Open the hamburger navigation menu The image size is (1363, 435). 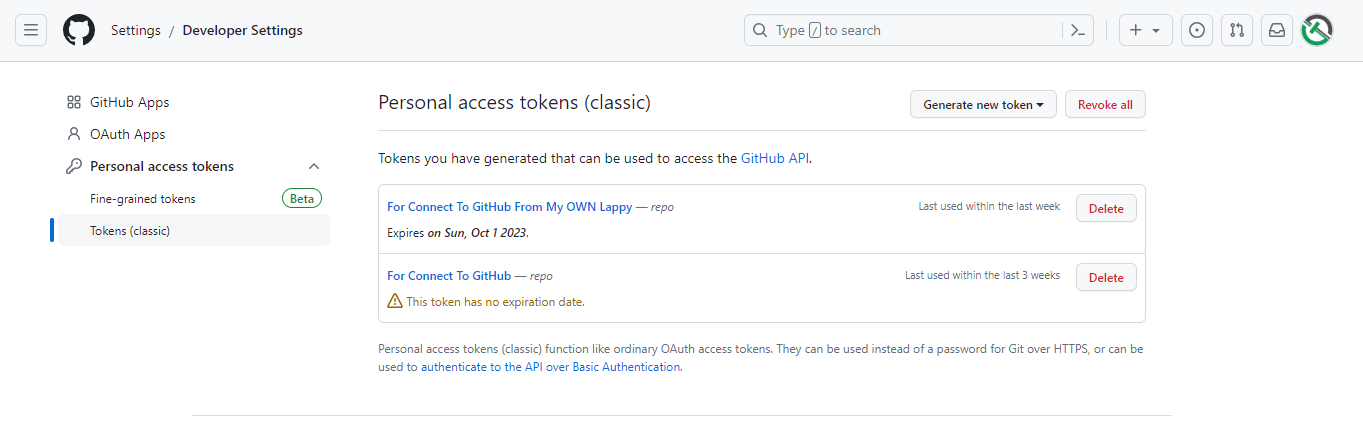pos(31,30)
